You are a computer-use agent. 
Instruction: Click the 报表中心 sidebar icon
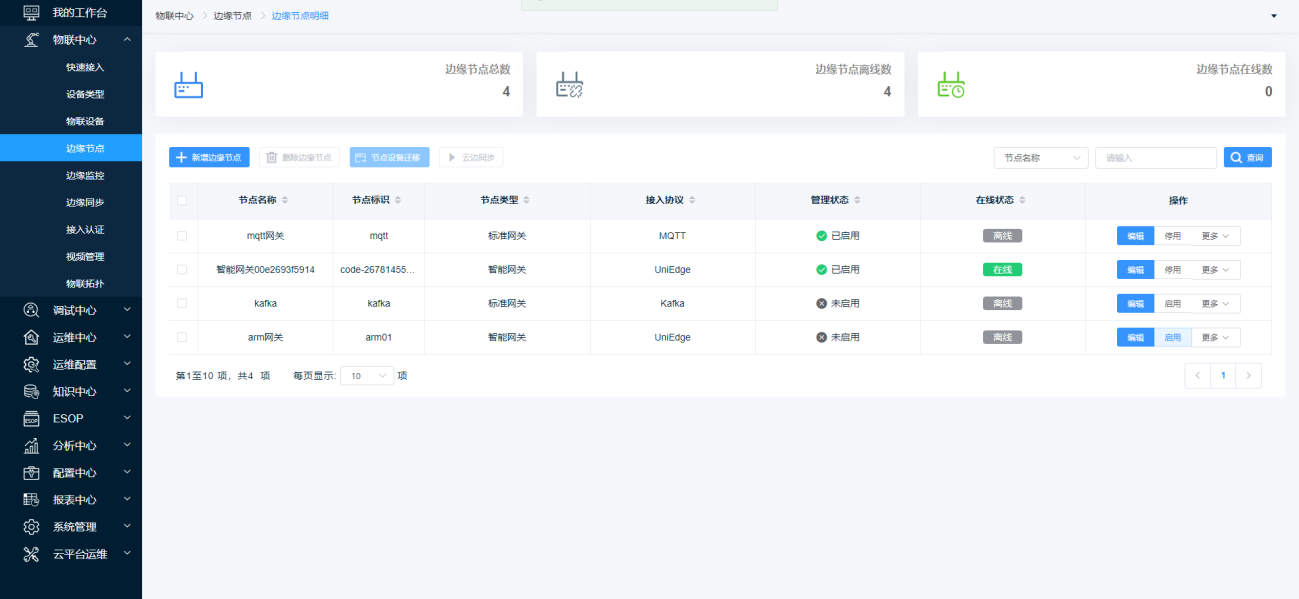point(31,499)
